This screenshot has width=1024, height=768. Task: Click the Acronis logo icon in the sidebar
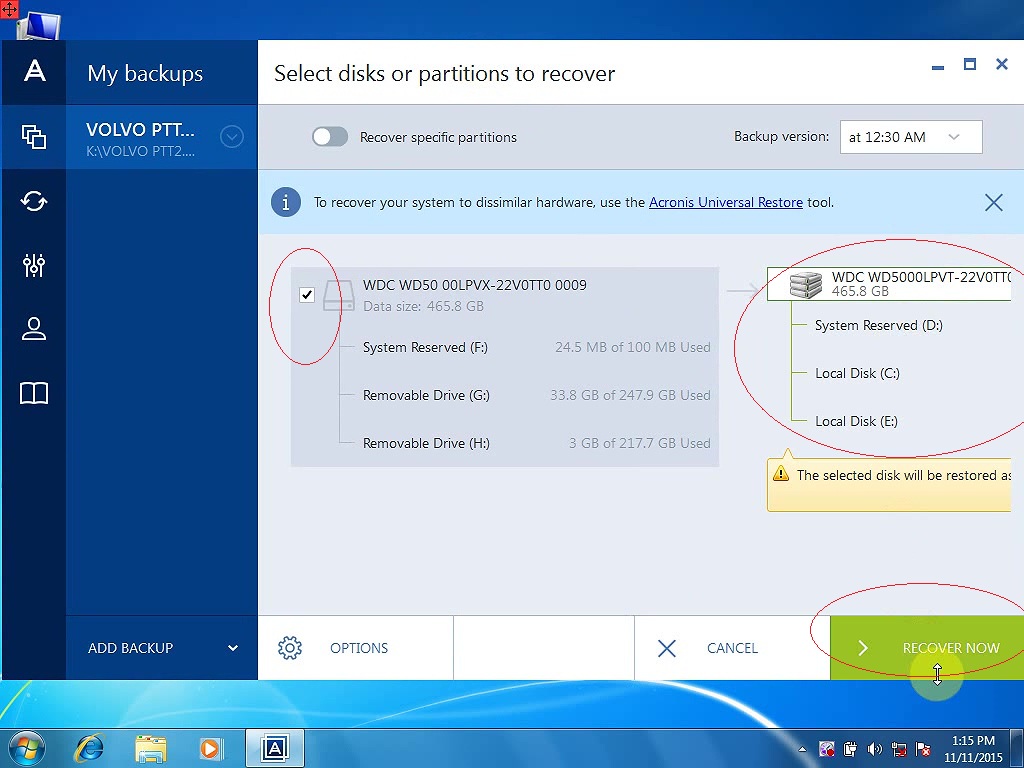pyautogui.click(x=34, y=71)
